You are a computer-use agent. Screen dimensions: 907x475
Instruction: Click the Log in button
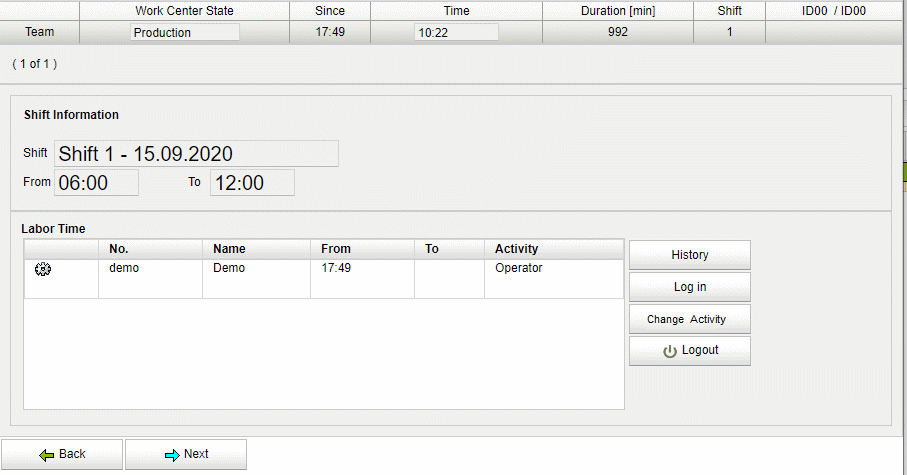[690, 287]
